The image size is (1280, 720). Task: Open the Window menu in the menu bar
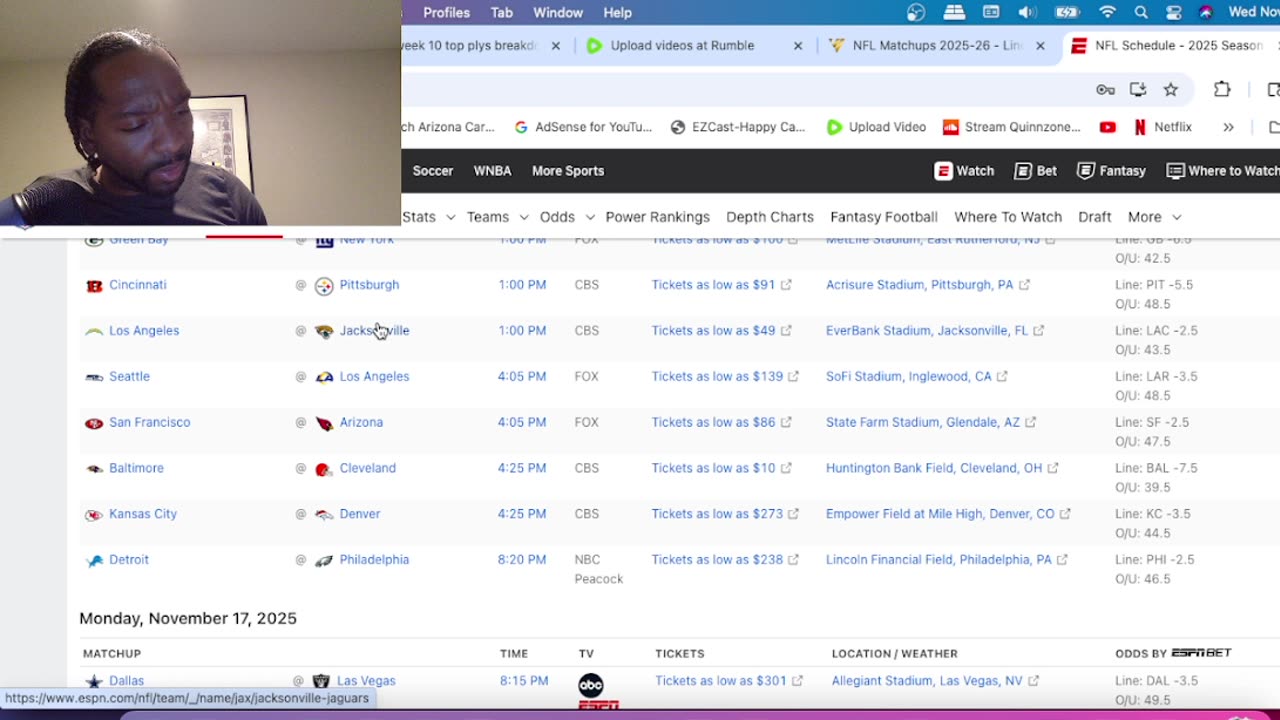(558, 12)
